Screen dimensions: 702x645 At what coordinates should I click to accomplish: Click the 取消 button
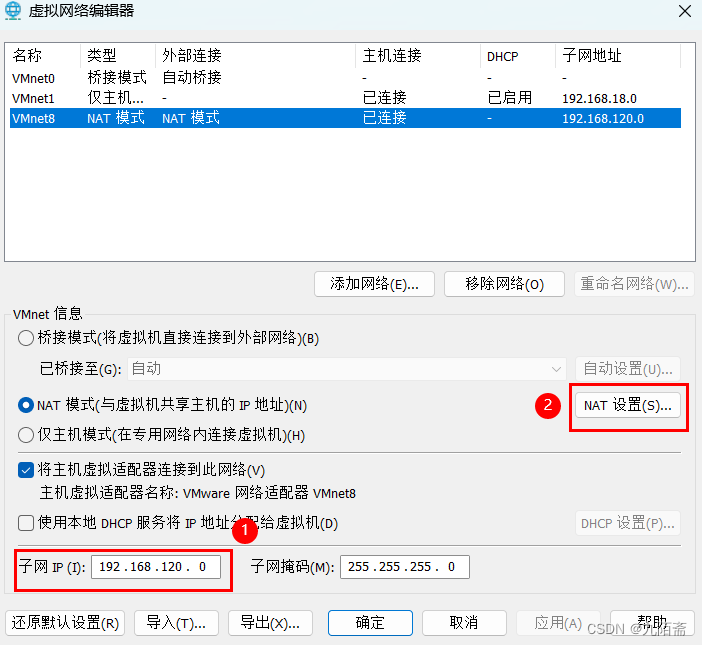464,623
